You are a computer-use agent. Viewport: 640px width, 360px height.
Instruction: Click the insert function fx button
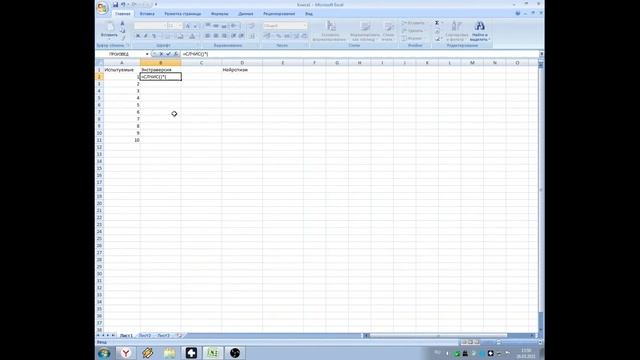[176, 54]
